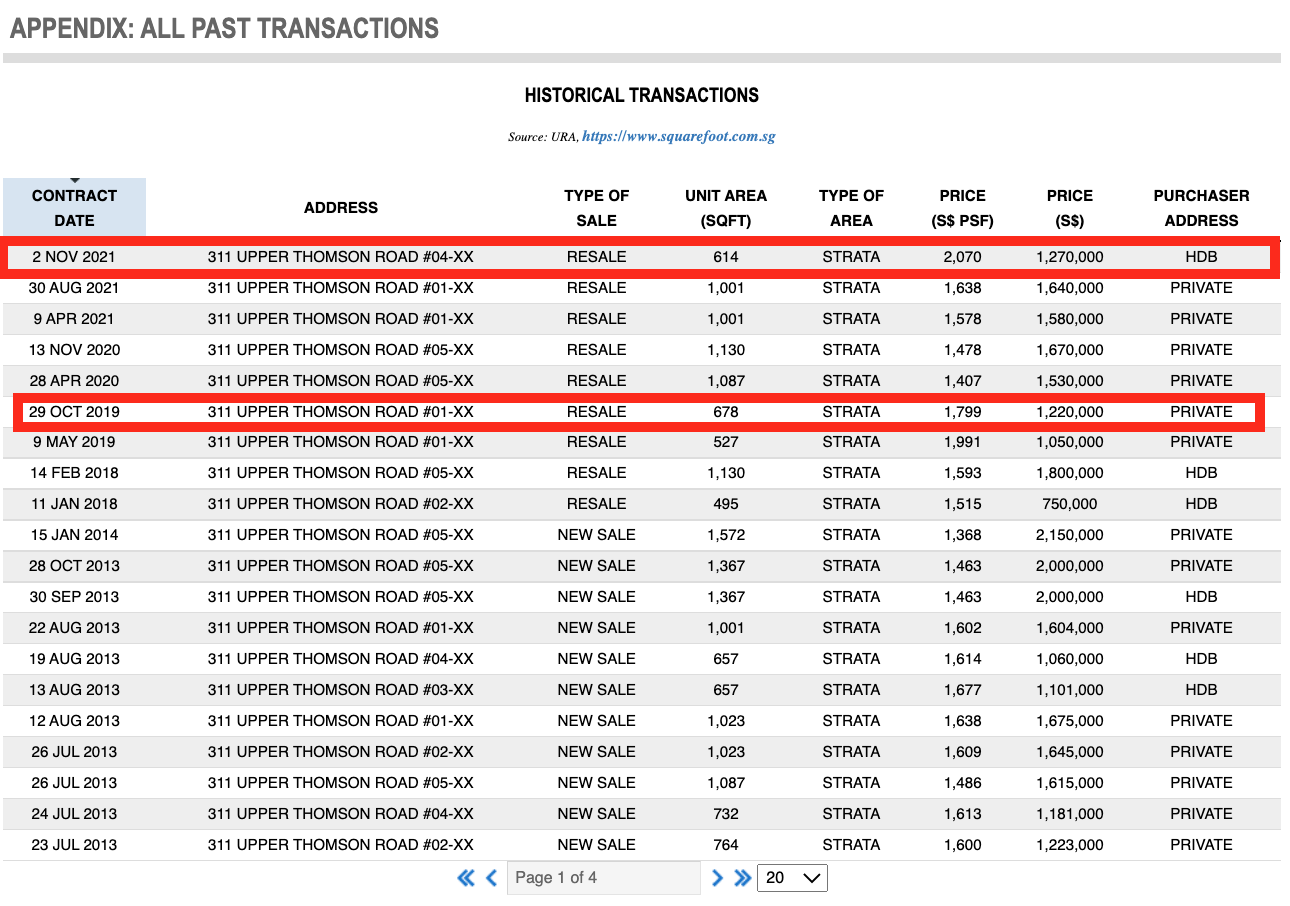Select the 28 OCT 2013 date cell
1290x906 pixels.
74,566
